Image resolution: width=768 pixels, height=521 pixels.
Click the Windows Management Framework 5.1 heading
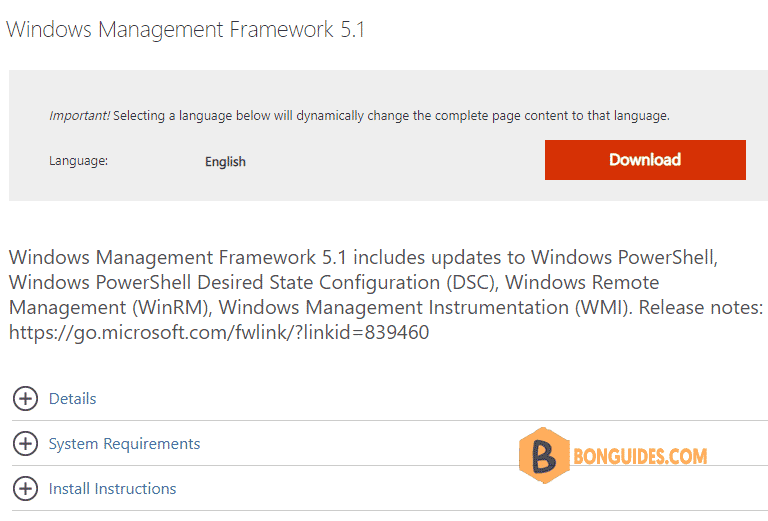185,29
